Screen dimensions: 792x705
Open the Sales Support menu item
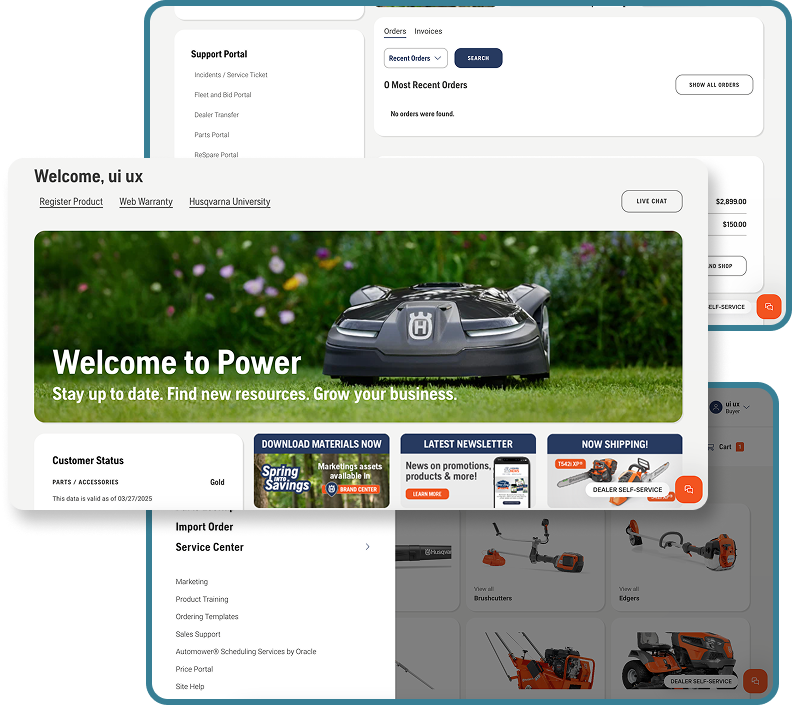pos(198,634)
